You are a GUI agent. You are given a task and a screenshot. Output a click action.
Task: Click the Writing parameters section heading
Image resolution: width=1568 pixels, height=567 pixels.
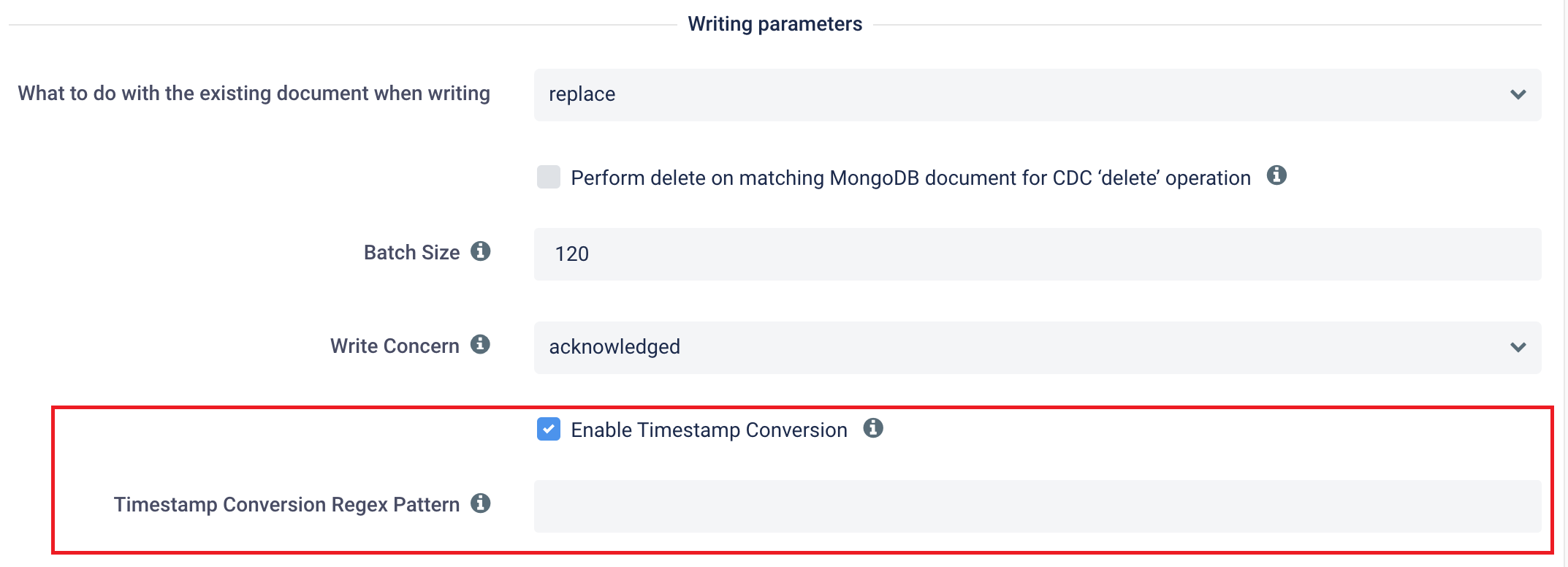click(775, 24)
